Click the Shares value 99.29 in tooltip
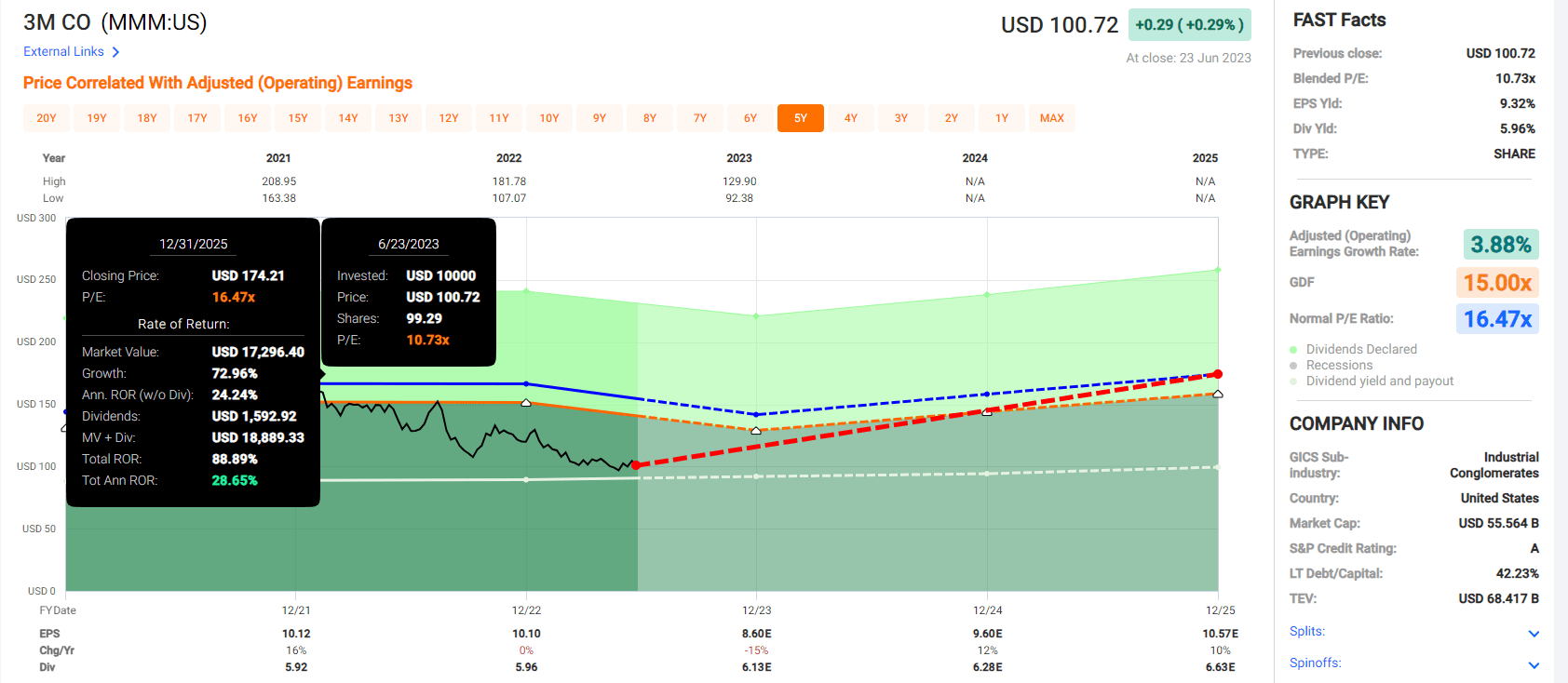Screen dimensions: 1568x683 point(425,318)
